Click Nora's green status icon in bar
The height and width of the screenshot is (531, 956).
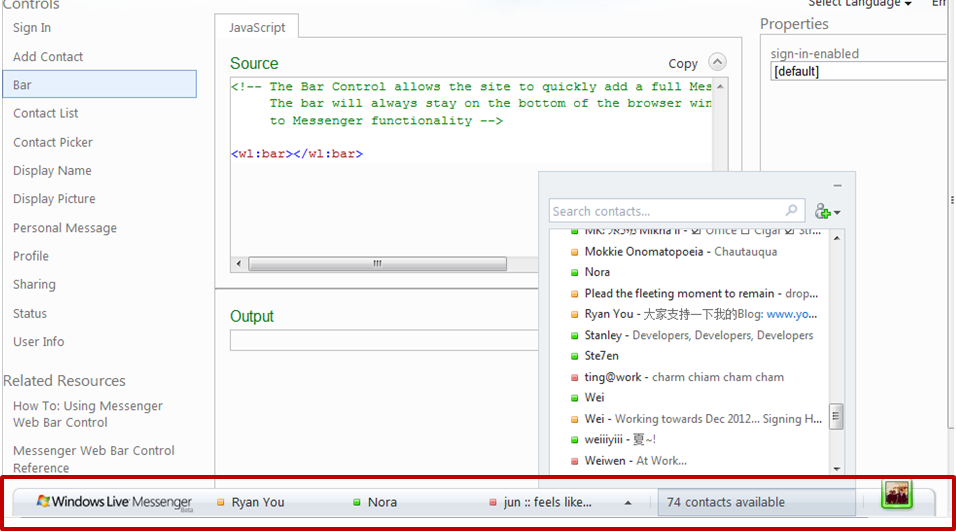[x=357, y=502]
